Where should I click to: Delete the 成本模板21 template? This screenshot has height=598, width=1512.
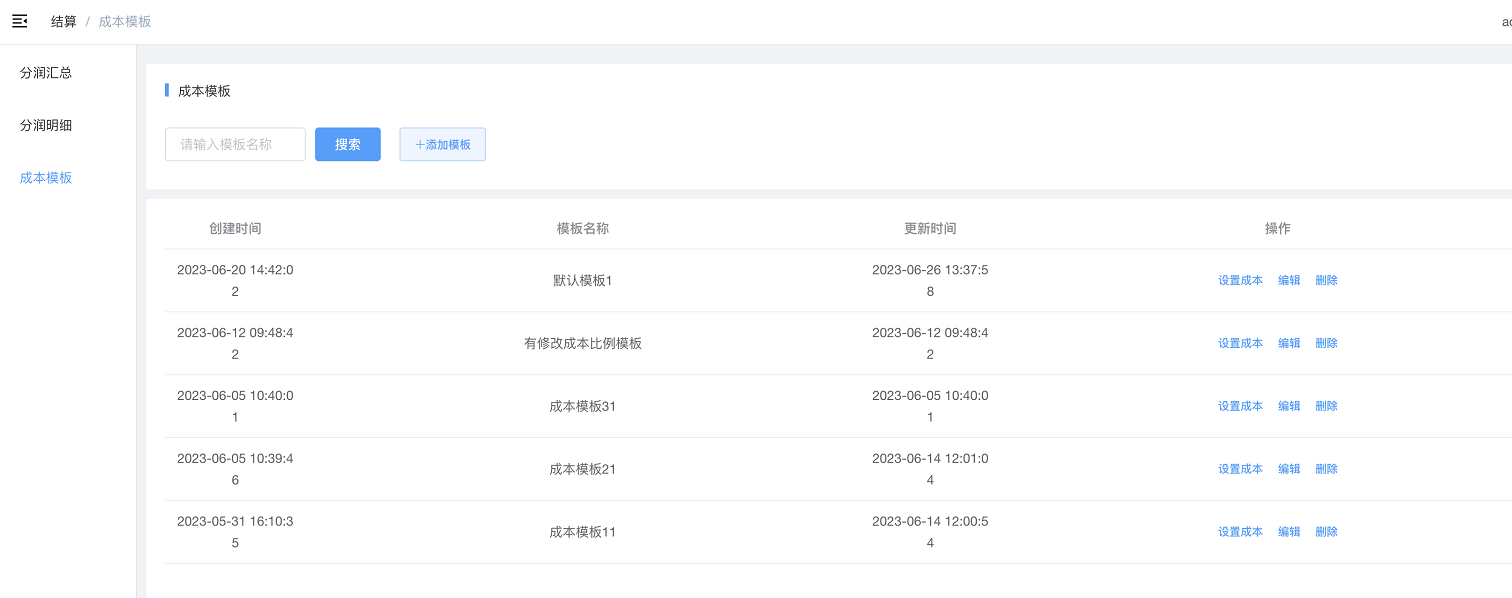tap(1326, 469)
